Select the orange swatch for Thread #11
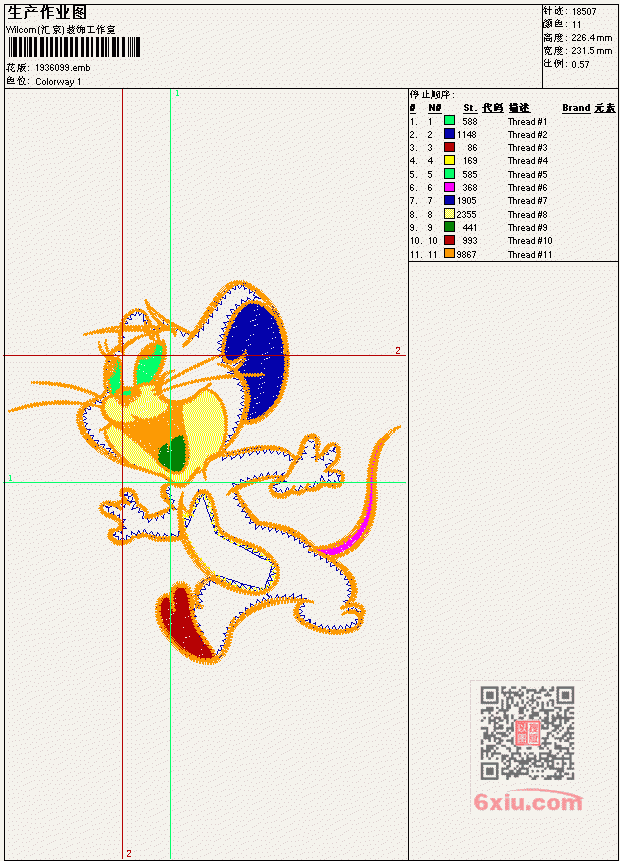The height and width of the screenshot is (861, 620). pos(449,254)
